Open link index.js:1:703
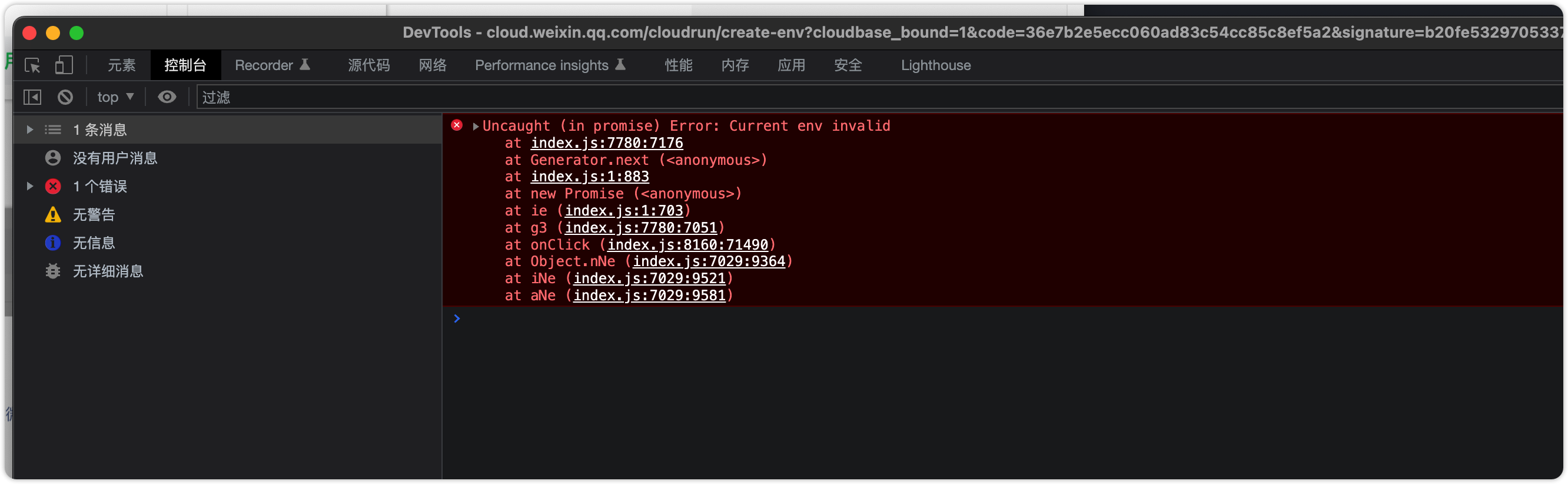Viewport: 1568px width, 484px height. click(624, 211)
